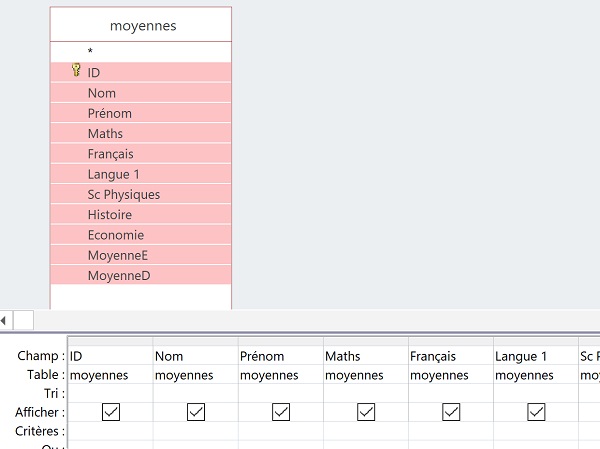
Task: Click the Champ cell containing Prénom in the grid
Action: (280, 356)
